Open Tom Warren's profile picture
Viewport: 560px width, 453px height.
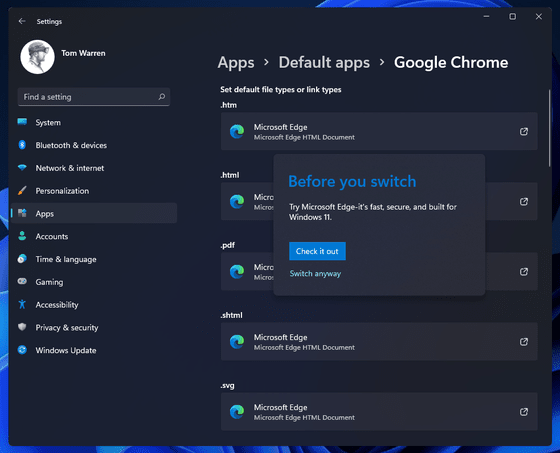coord(38,57)
